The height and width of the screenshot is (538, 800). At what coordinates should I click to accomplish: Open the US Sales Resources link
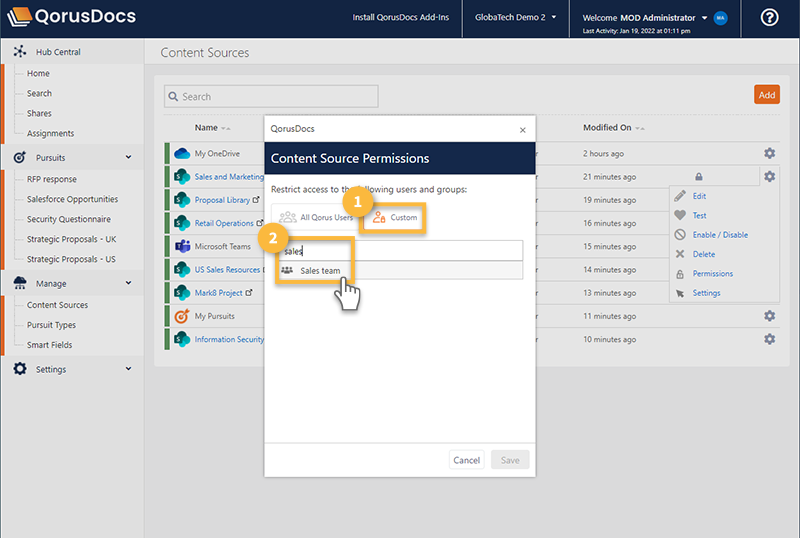pos(227,270)
